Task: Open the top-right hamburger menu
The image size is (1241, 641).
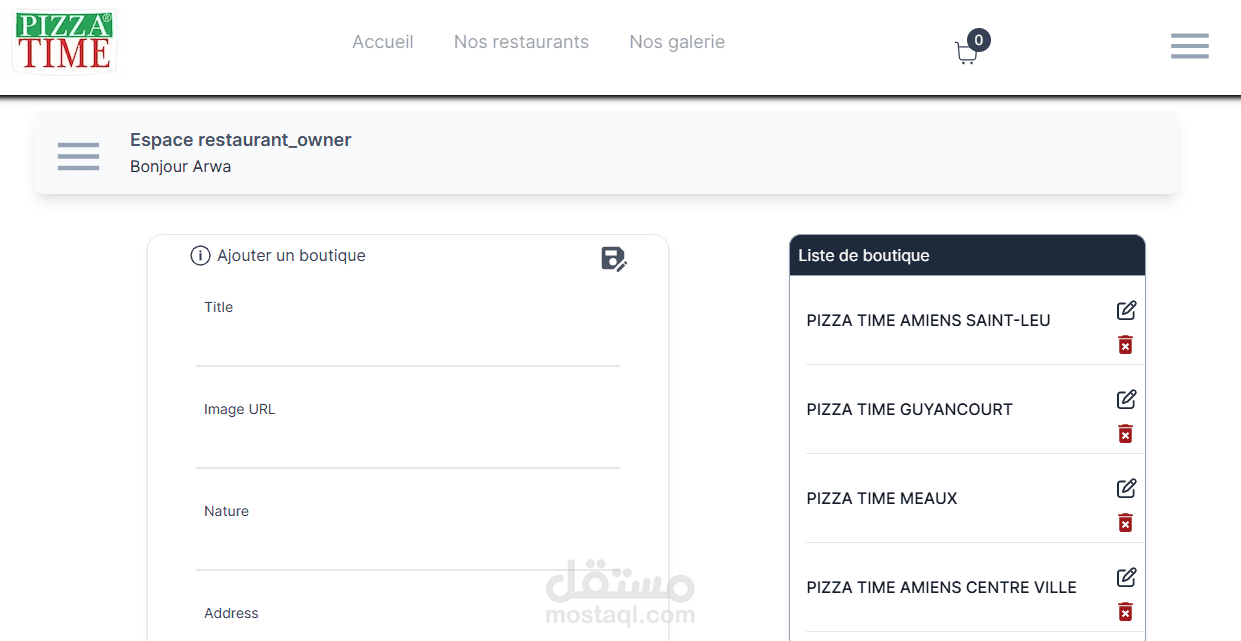Action: [x=1189, y=46]
